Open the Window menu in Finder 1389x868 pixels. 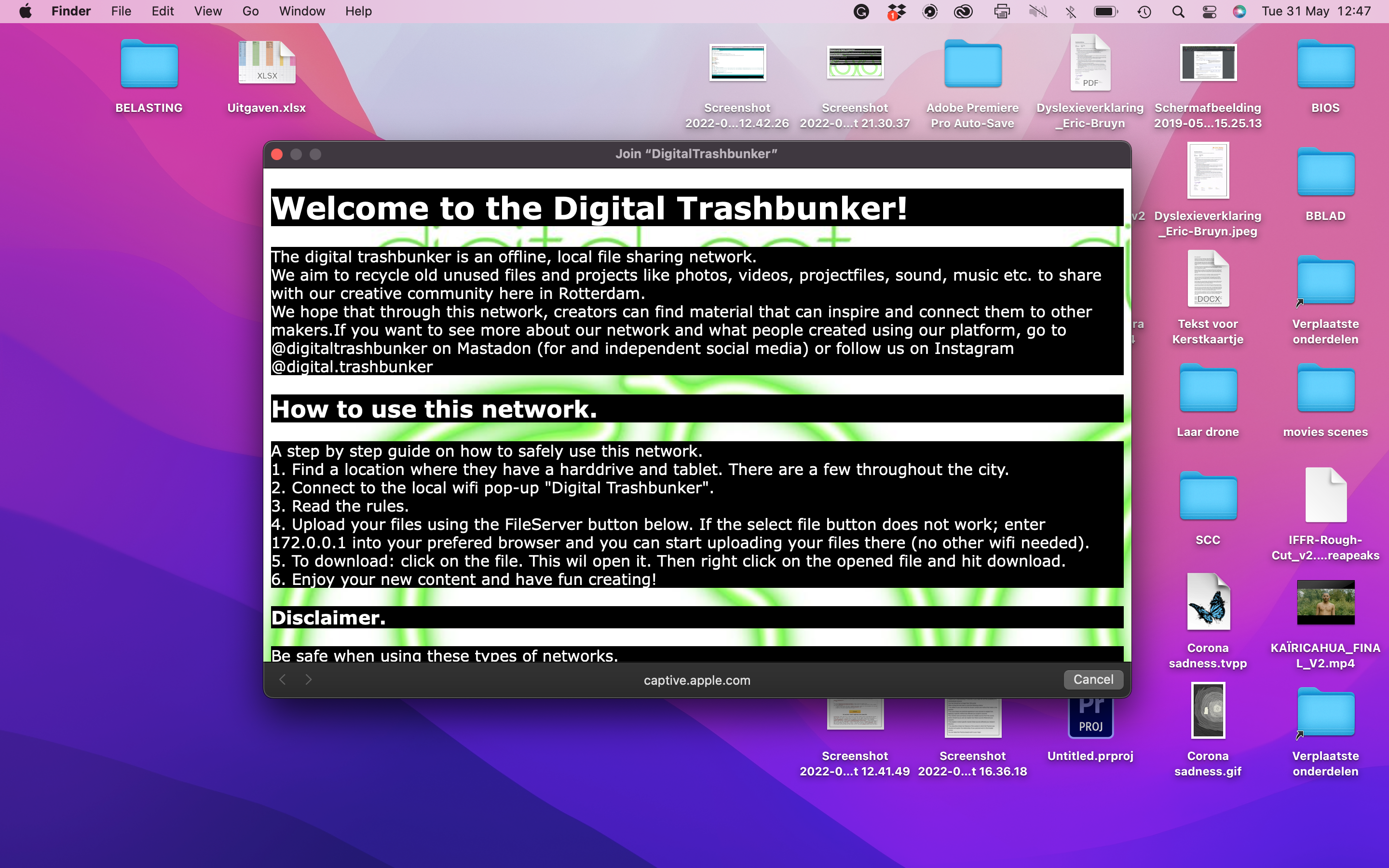[x=302, y=12]
